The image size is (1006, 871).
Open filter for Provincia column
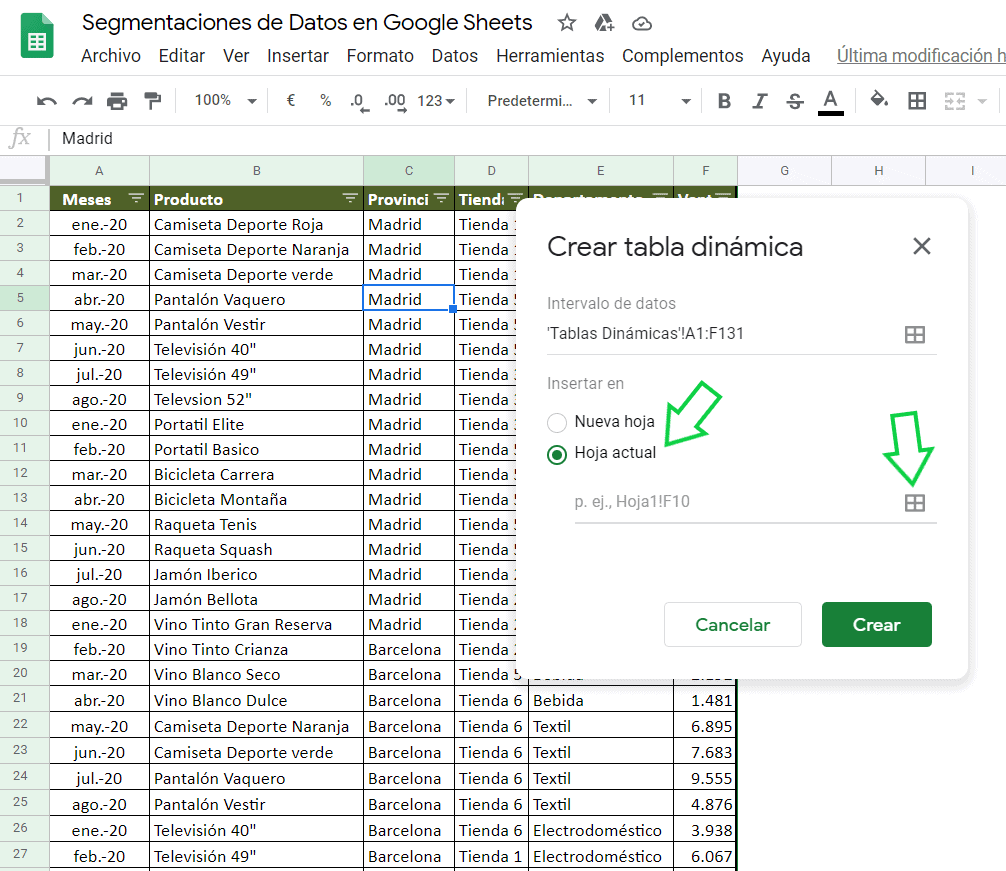[441, 198]
